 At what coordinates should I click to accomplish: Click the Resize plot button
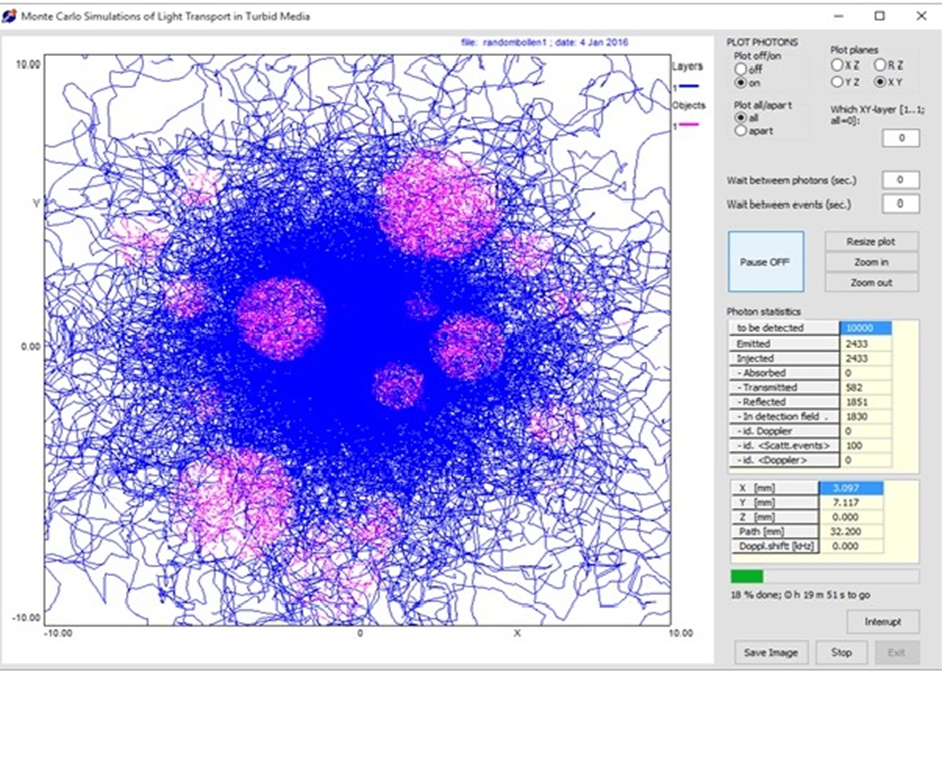[x=870, y=242]
